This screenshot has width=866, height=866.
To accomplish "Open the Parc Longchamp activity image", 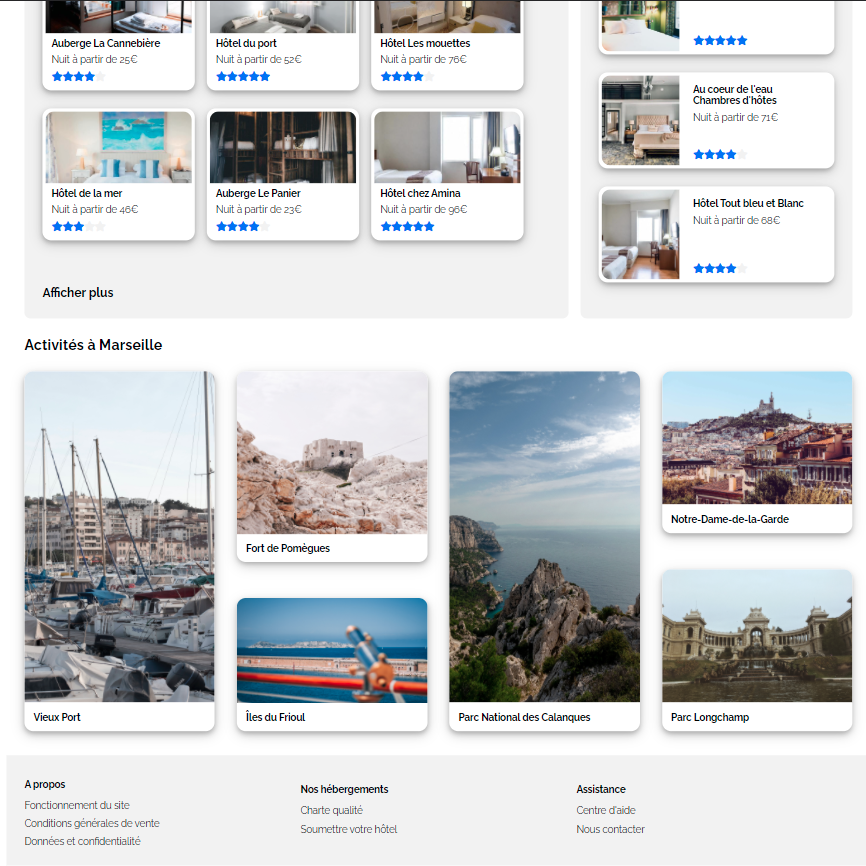I will click(x=757, y=636).
